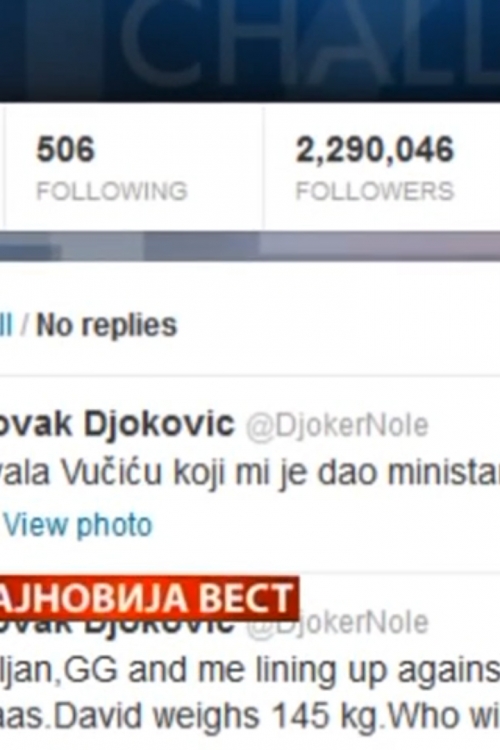Screen dimensions: 500x750
Task: Click the dark CHALL header image
Action: tap(250, 50)
